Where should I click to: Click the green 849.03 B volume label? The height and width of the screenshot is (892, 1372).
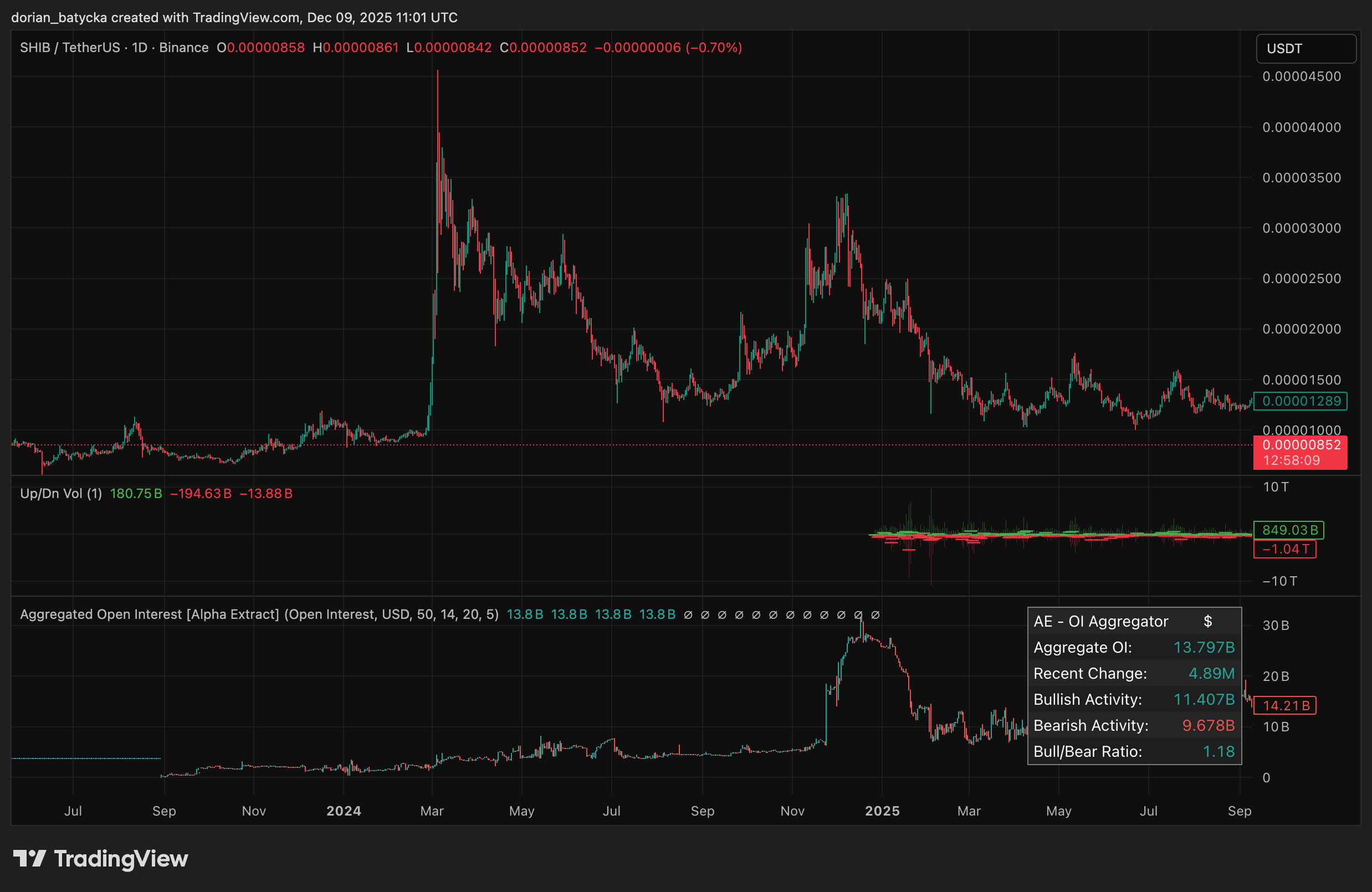[x=1289, y=530]
